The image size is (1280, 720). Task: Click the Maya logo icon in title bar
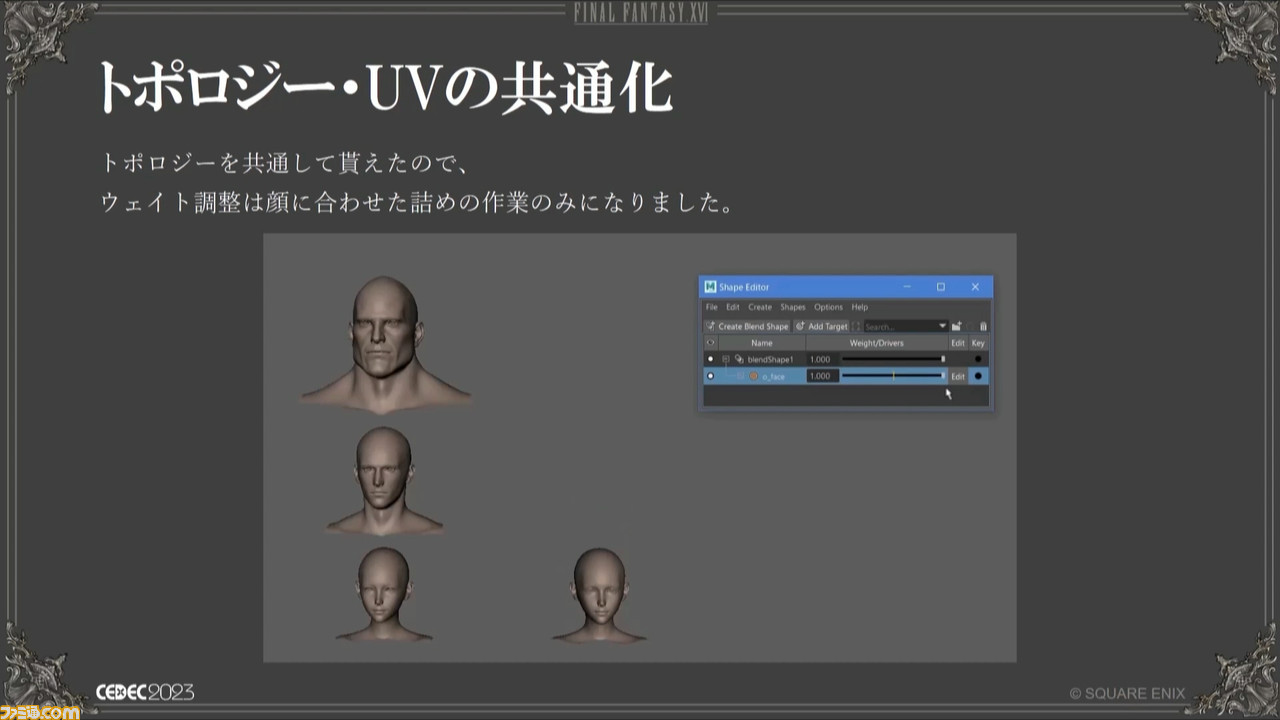coord(710,287)
